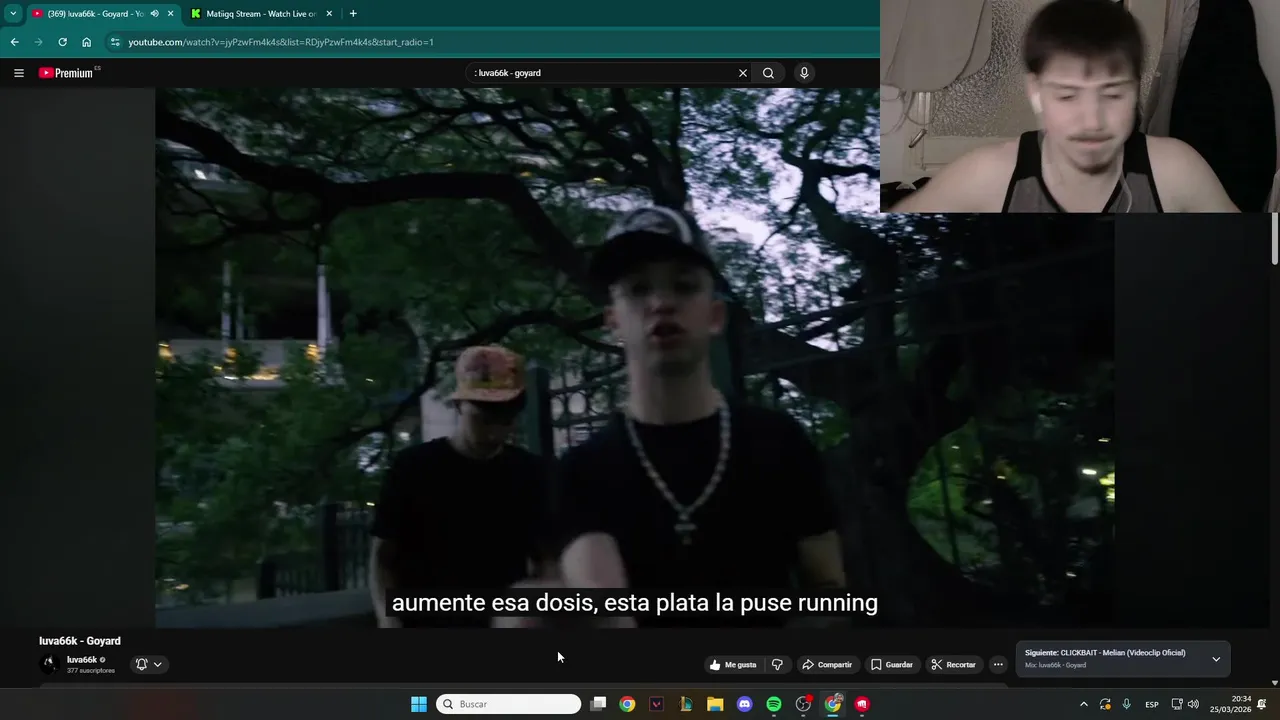Launch Chrome from the taskbar

[627, 704]
